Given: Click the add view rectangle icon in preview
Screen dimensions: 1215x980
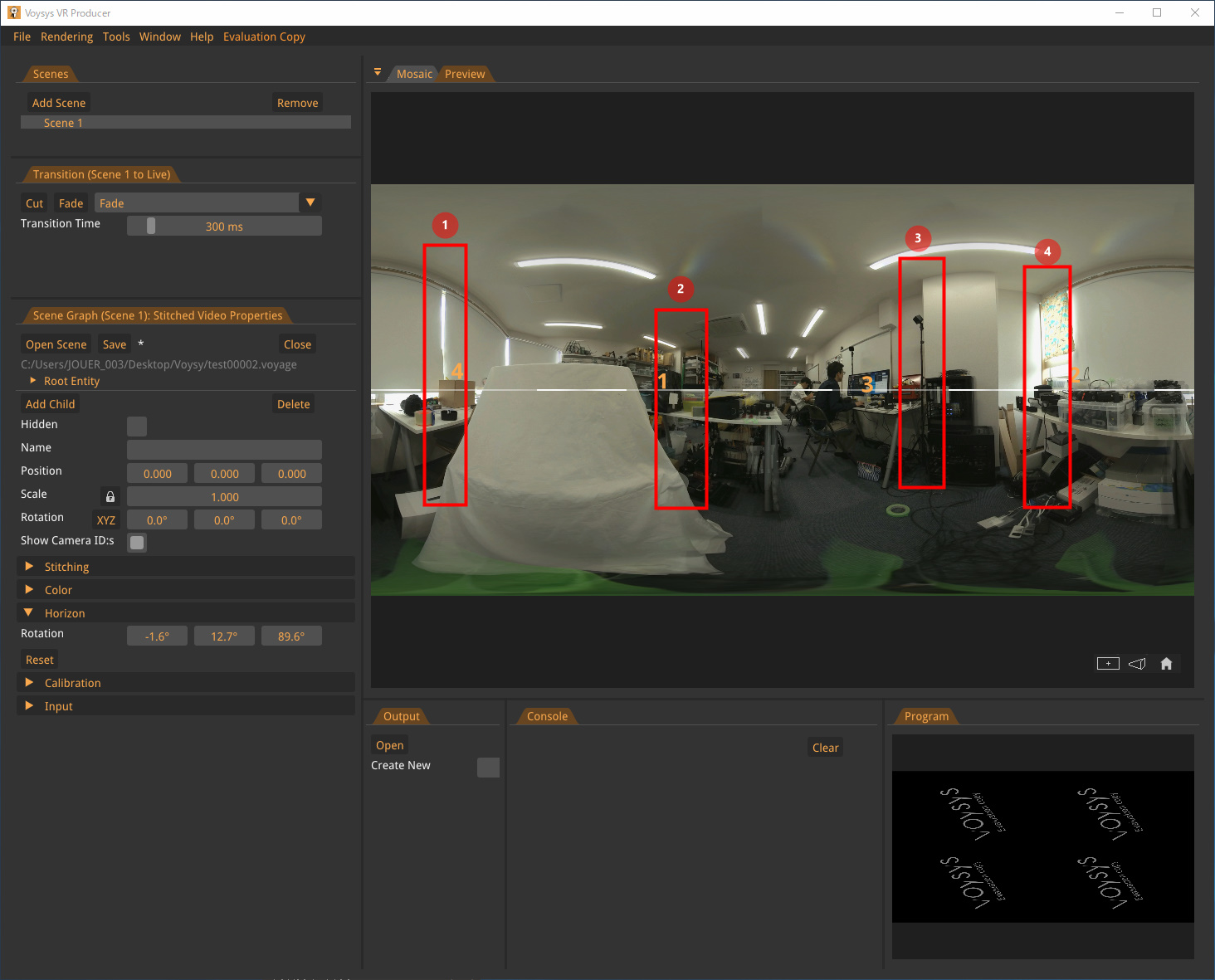Looking at the screenshot, I should pos(1107,663).
